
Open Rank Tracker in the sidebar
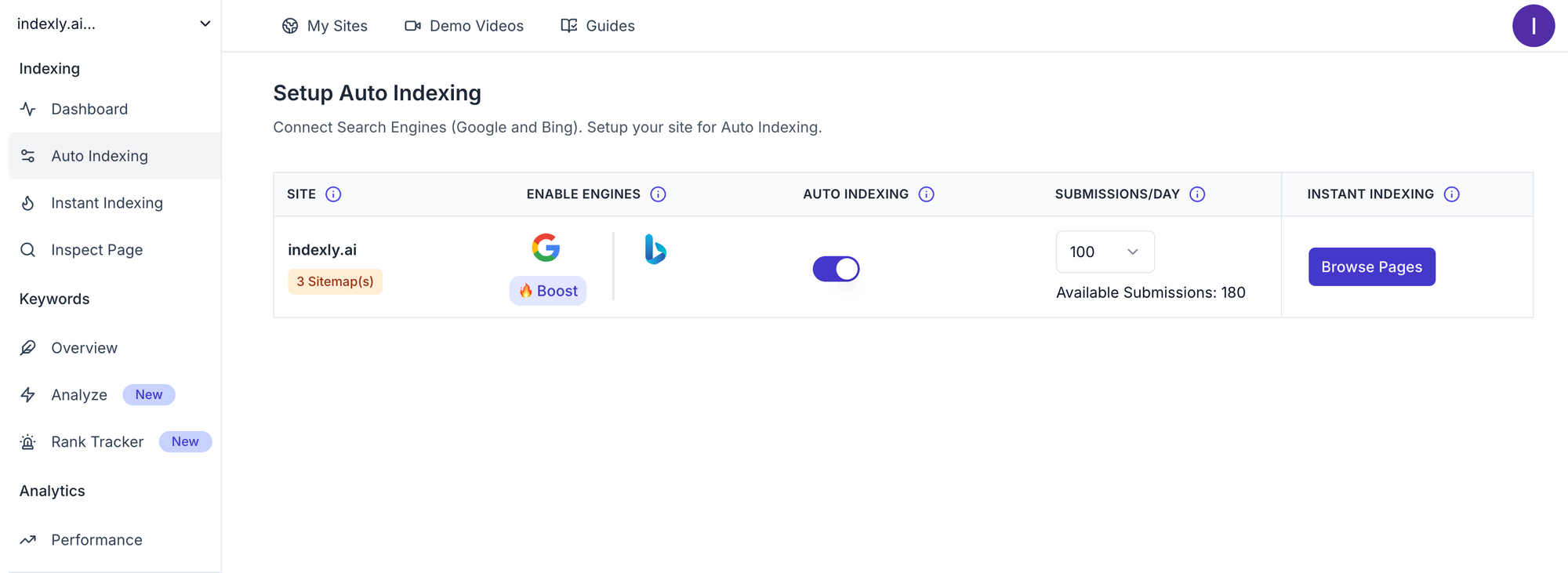[114, 442]
